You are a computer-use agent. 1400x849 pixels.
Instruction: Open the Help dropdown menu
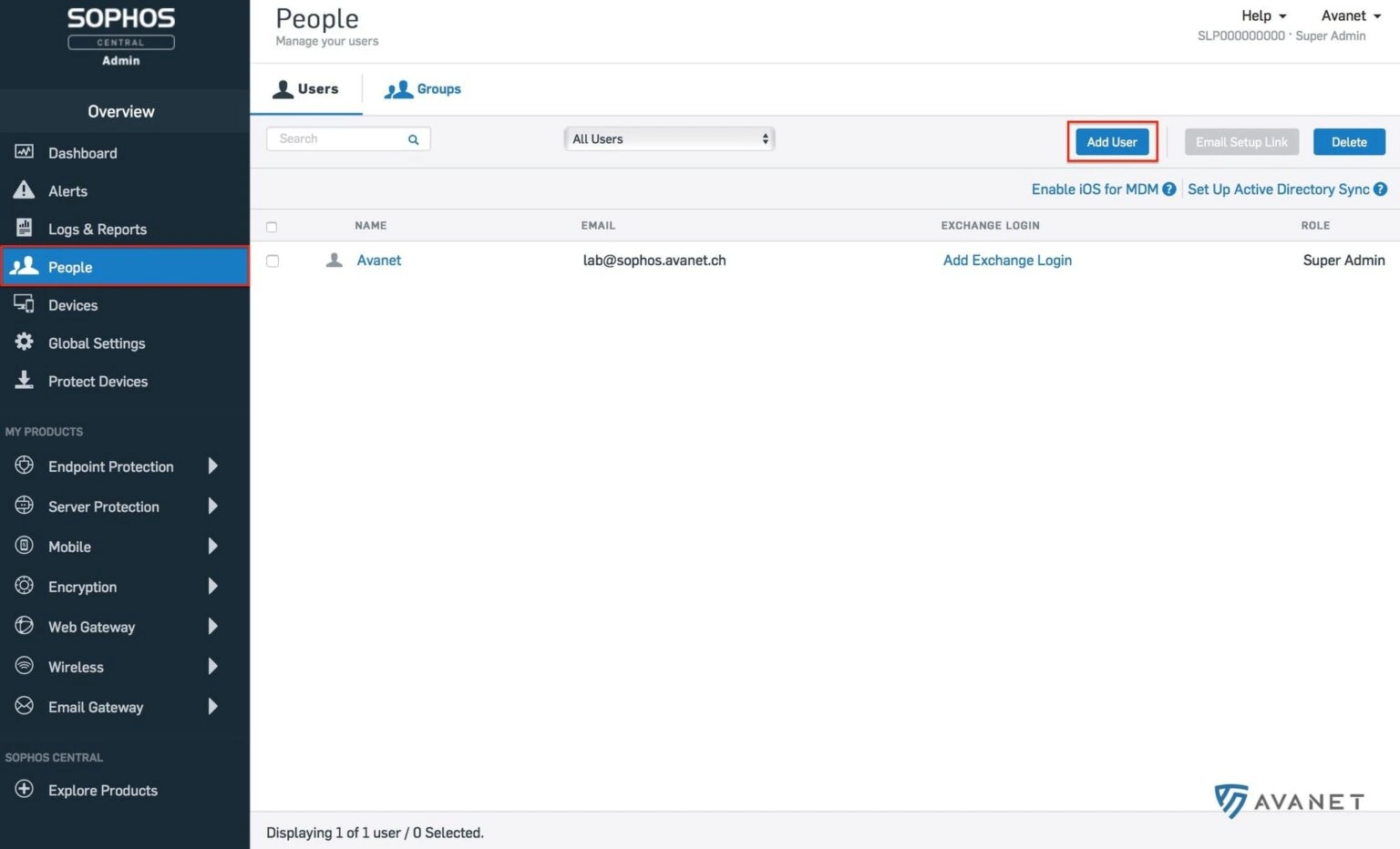point(1263,15)
